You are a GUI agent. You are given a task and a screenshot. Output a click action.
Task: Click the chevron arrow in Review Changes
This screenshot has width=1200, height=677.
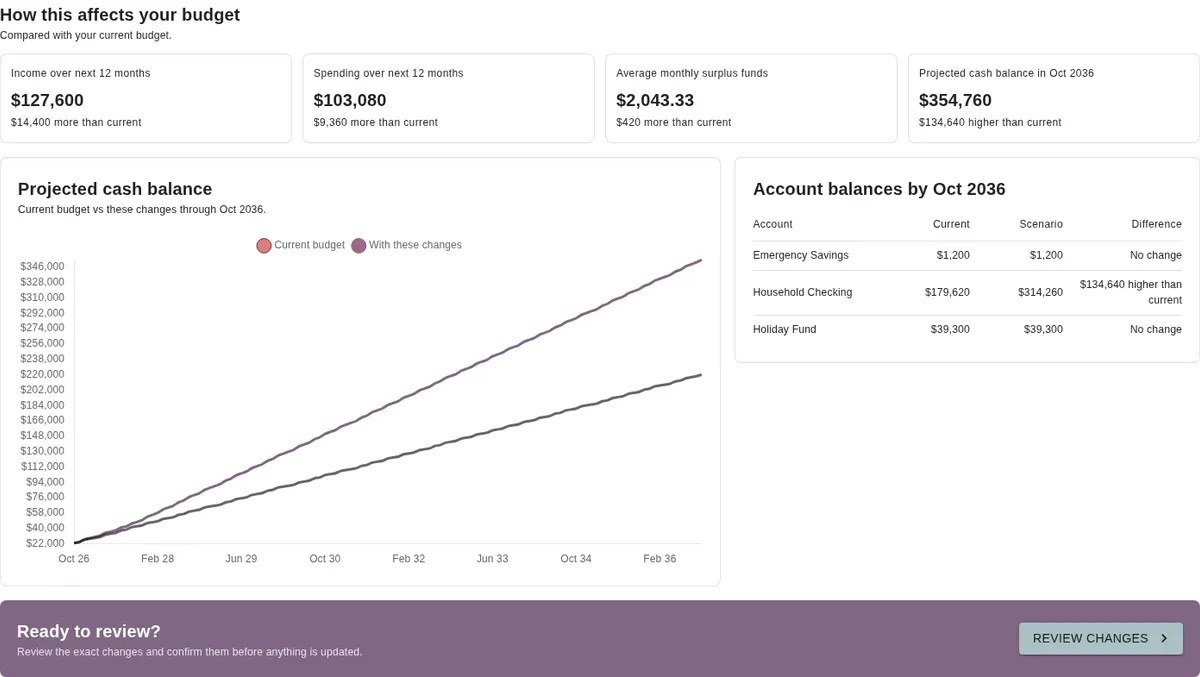(1164, 638)
